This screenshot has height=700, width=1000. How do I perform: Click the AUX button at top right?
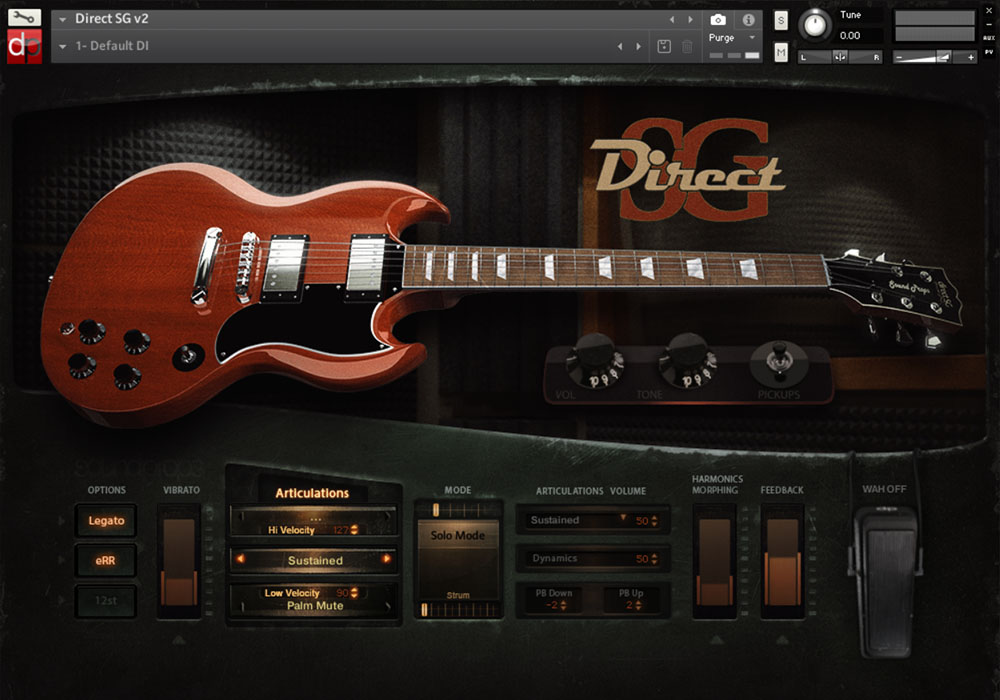click(989, 38)
